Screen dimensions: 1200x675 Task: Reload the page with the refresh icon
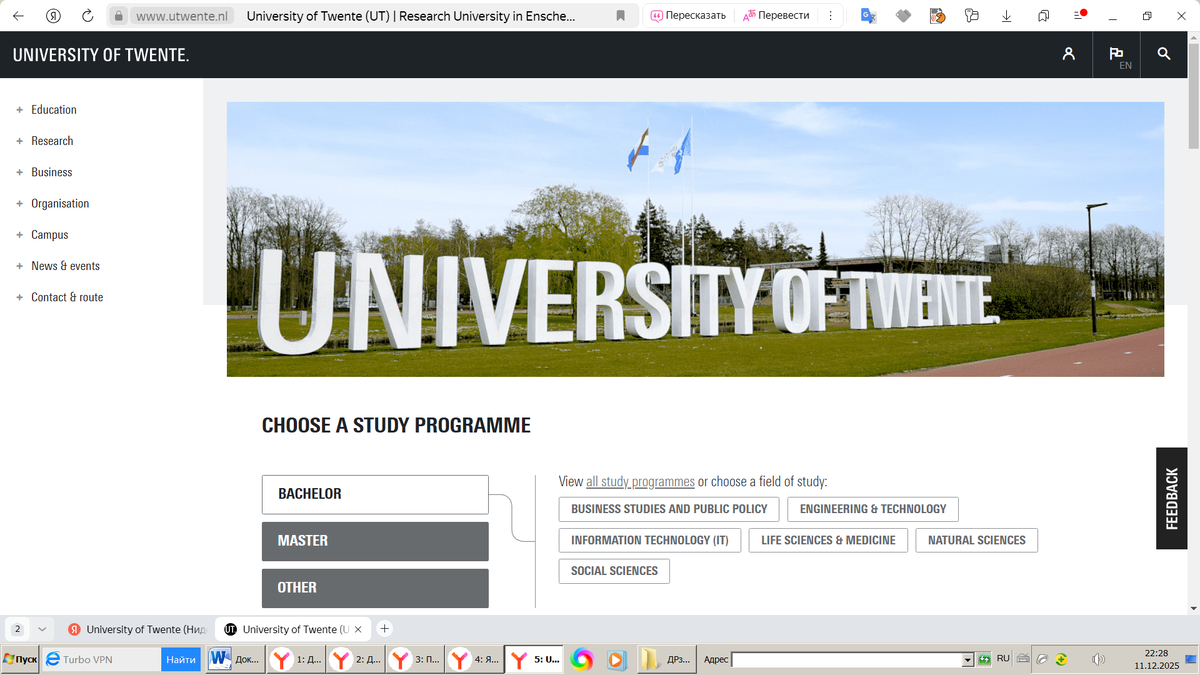pos(88,16)
